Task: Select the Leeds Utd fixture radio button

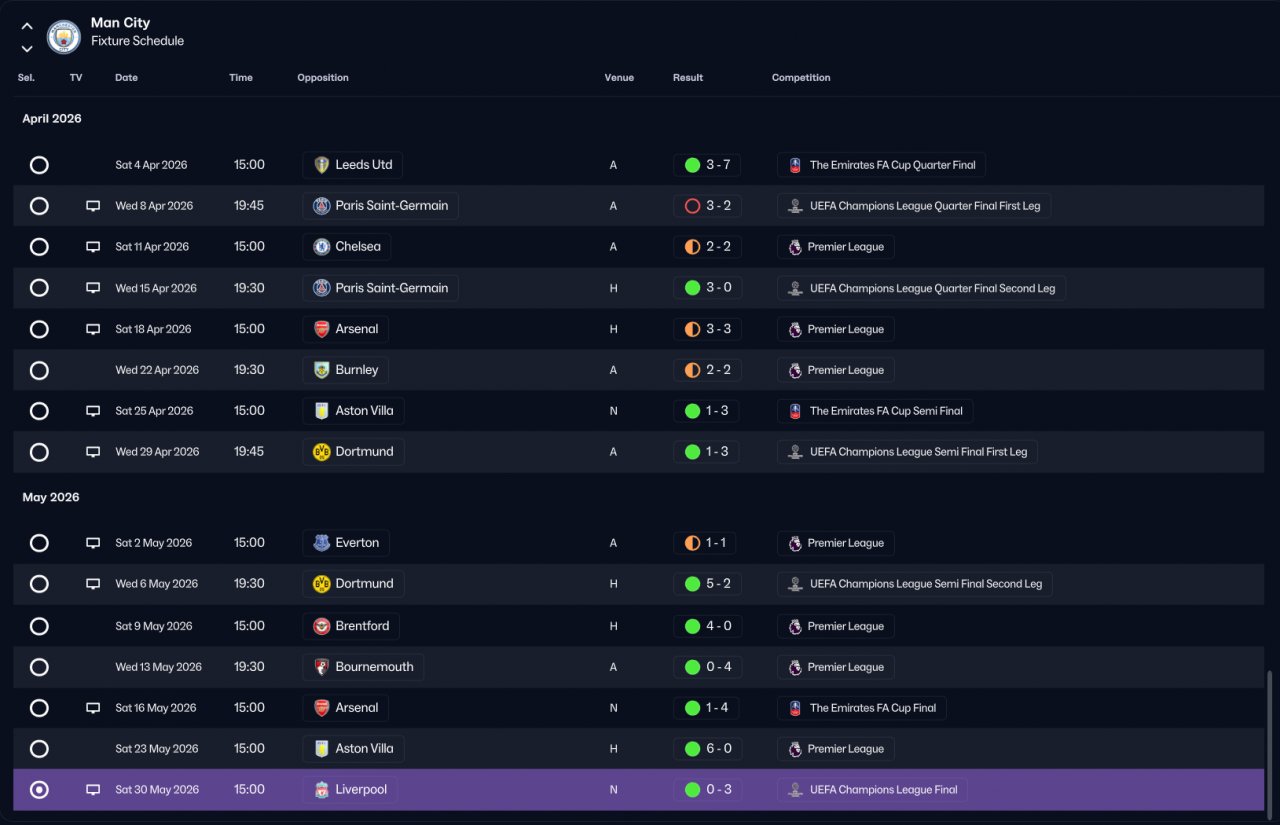Action: pyautogui.click(x=39, y=165)
